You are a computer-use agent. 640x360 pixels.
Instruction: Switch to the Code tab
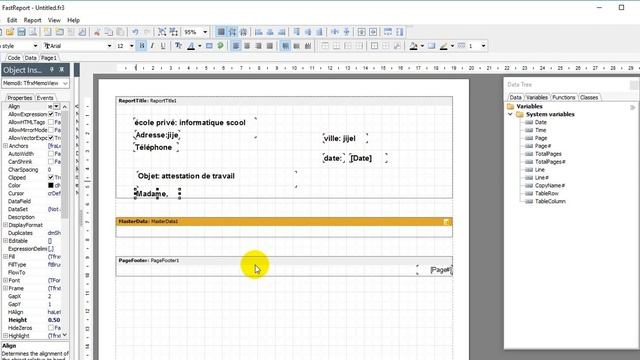click(13, 58)
